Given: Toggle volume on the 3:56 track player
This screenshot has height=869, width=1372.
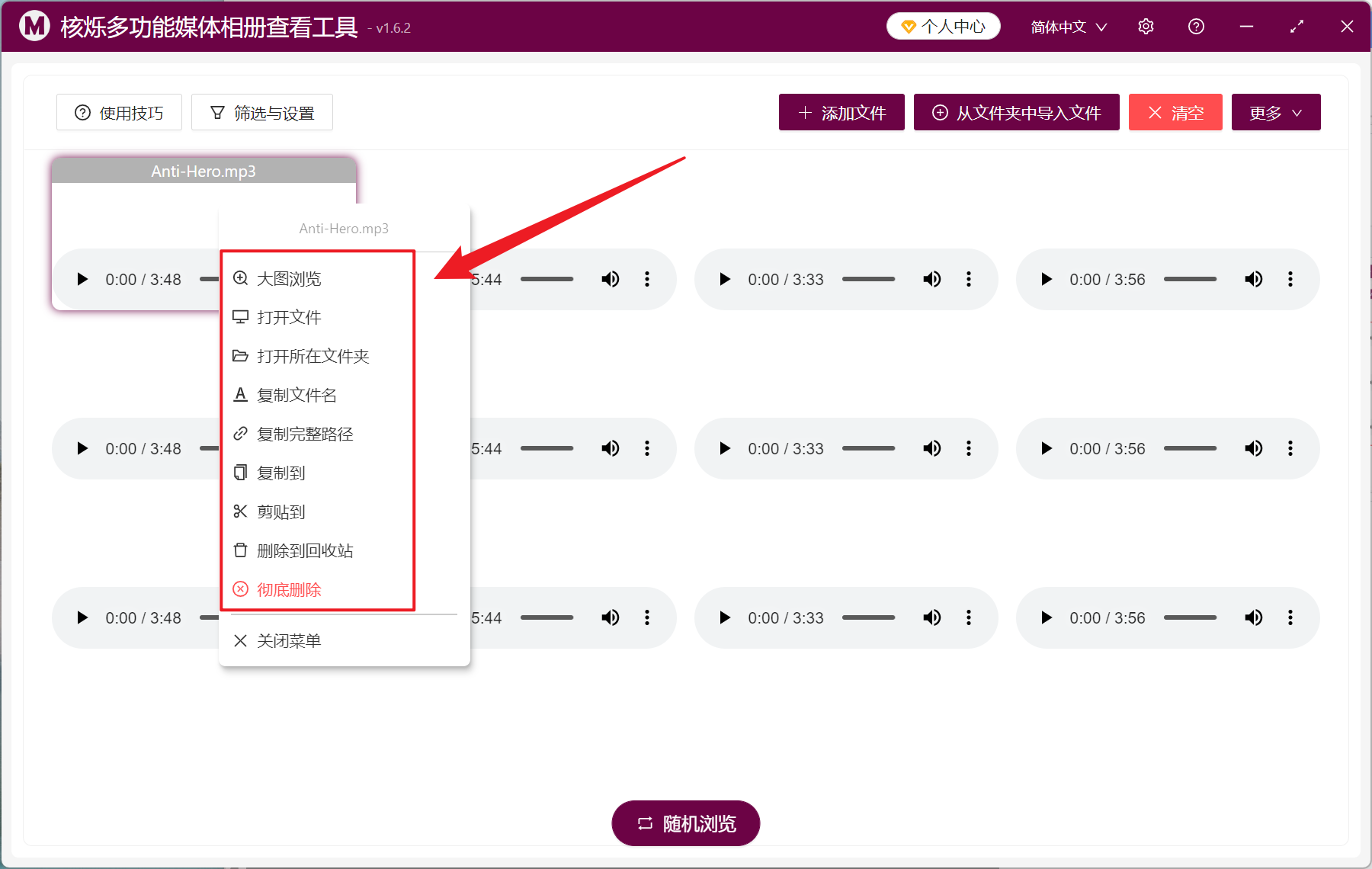Looking at the screenshot, I should coord(1253,279).
